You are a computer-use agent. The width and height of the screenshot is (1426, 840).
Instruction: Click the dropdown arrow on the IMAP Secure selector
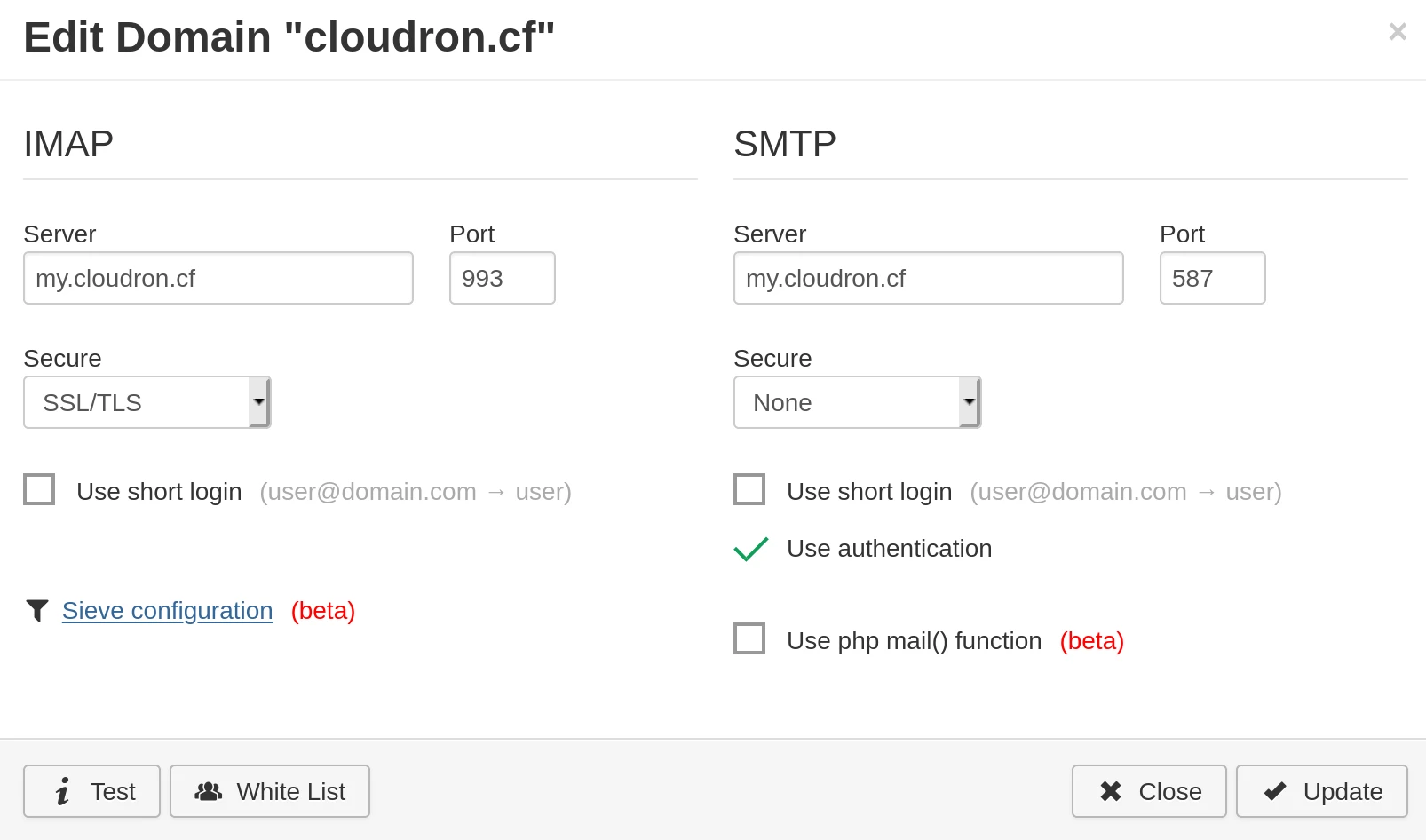(x=258, y=401)
